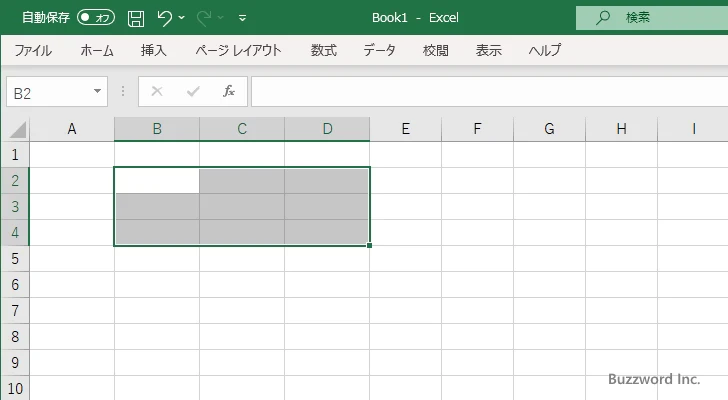Open the Customize Quick Access Toolbar menu
Image resolution: width=728 pixels, height=400 pixels.
tap(242, 18)
